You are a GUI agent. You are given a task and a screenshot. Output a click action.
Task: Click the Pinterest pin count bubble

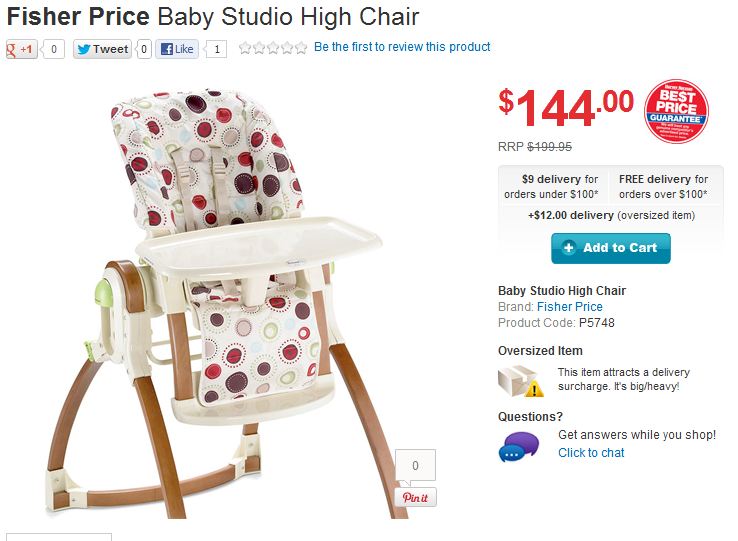click(415, 465)
